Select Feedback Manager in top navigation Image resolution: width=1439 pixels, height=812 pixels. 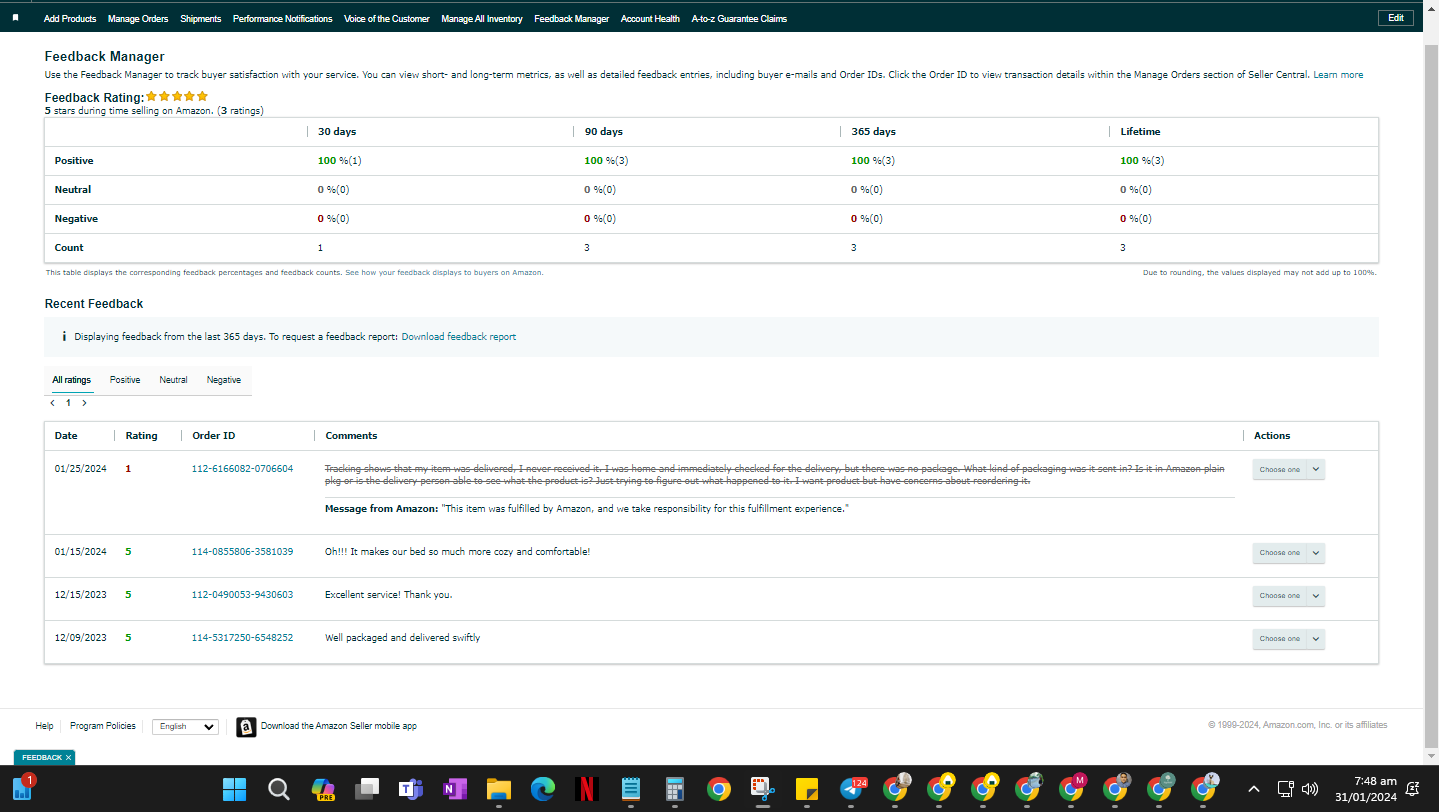coord(572,19)
